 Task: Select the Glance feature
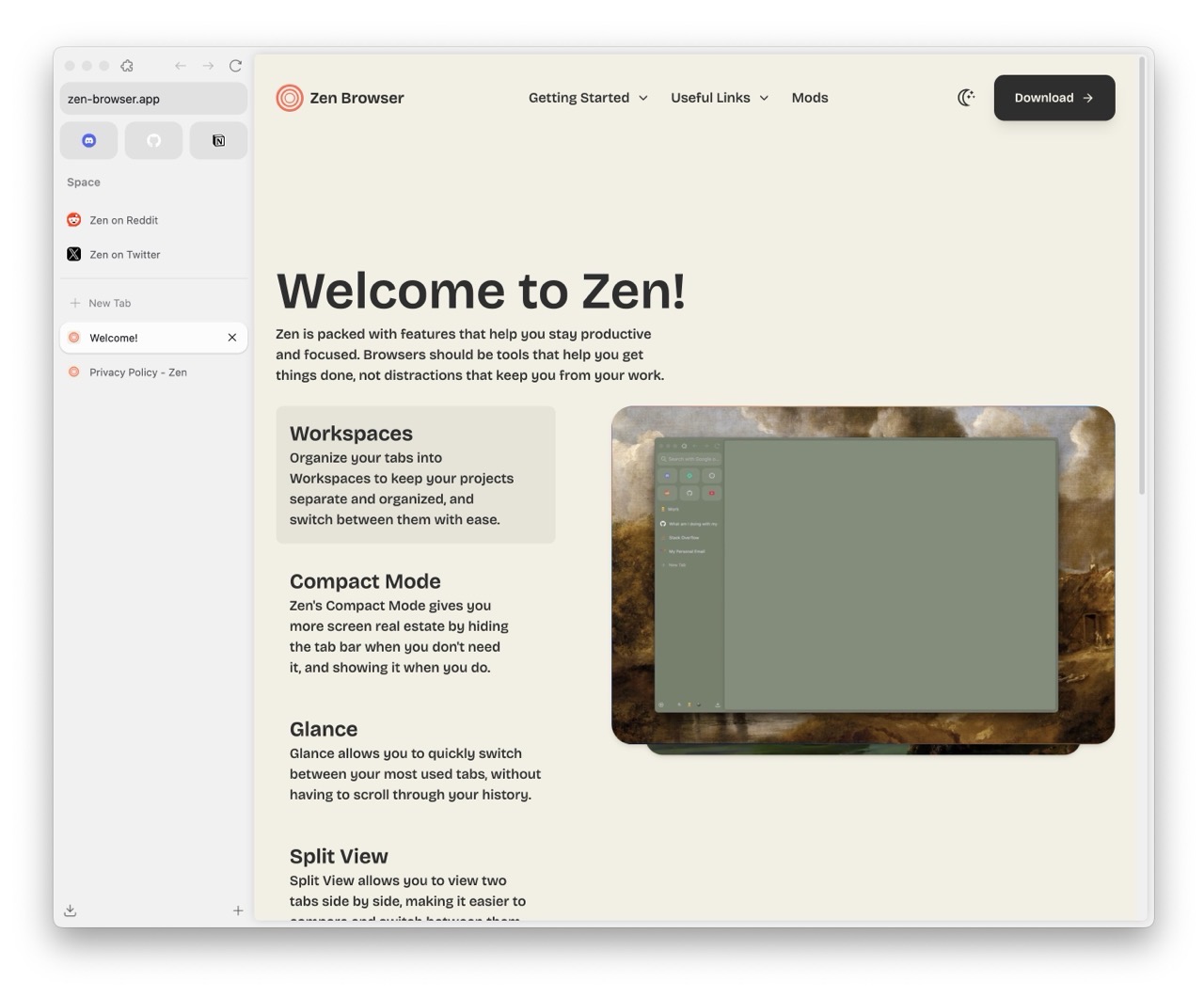coord(416,760)
